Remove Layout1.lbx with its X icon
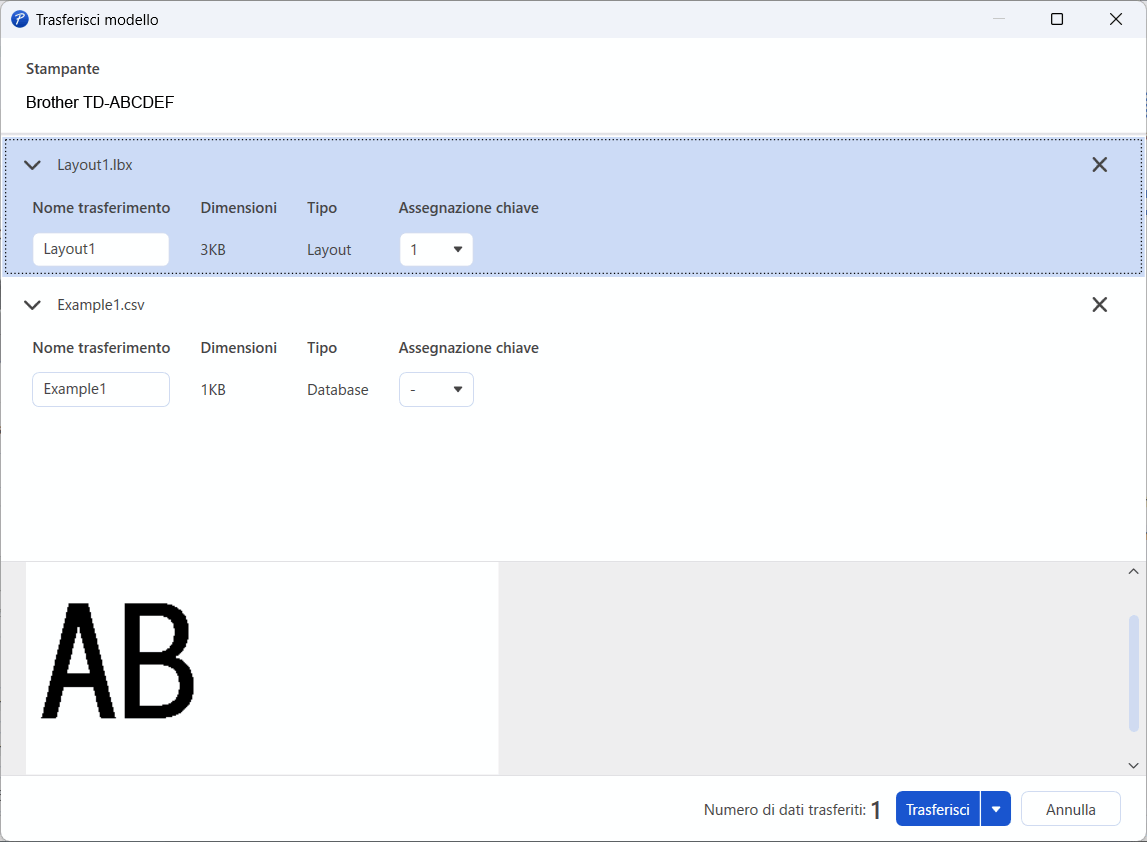This screenshot has height=842, width=1148. pyautogui.click(x=1099, y=165)
